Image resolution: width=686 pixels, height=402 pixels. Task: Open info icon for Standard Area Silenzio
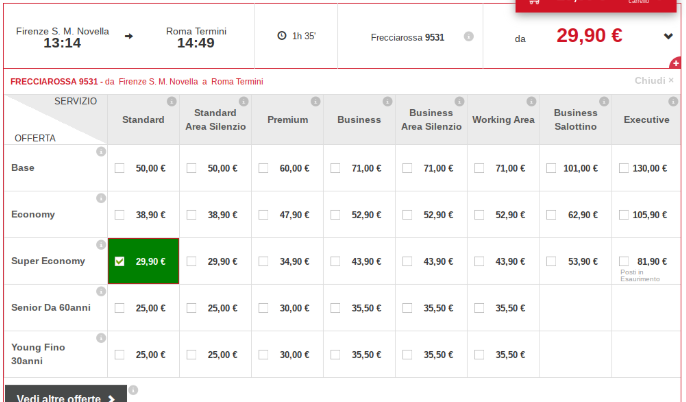click(x=244, y=101)
